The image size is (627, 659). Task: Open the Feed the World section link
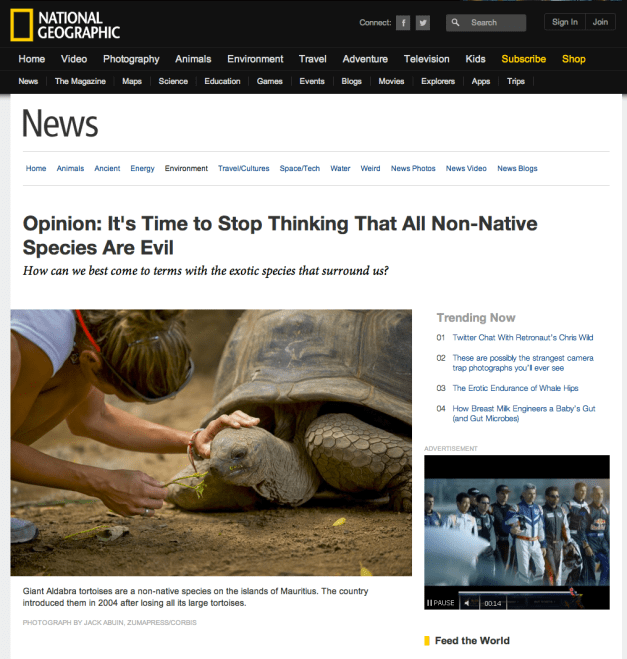[472, 641]
